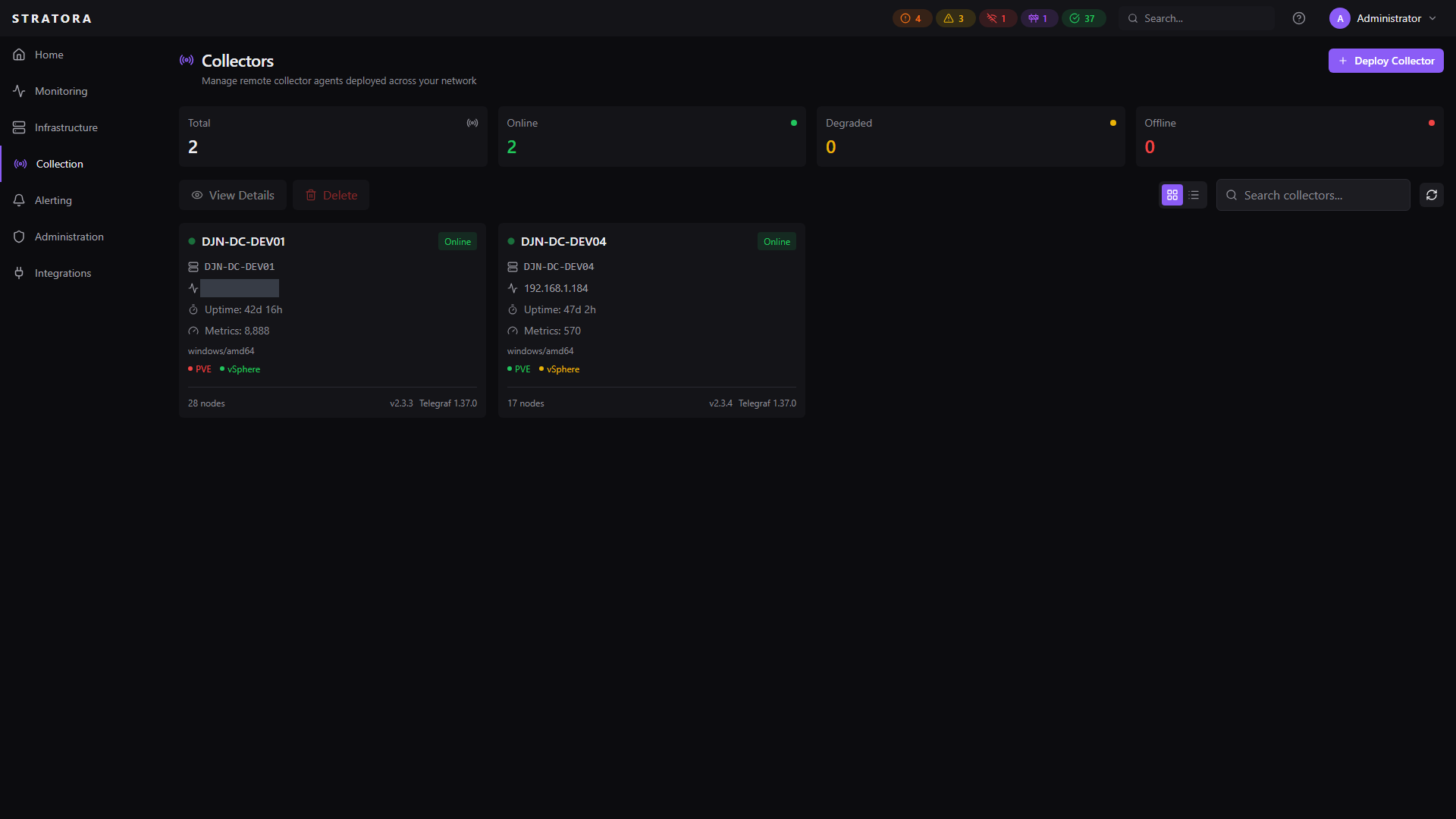Focus the global Search field
Viewport: 1456px width, 819px height.
[x=1196, y=18]
